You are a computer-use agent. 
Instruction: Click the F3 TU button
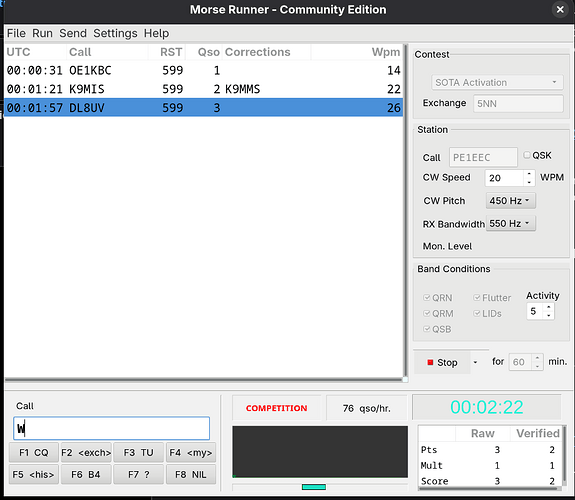(138, 453)
